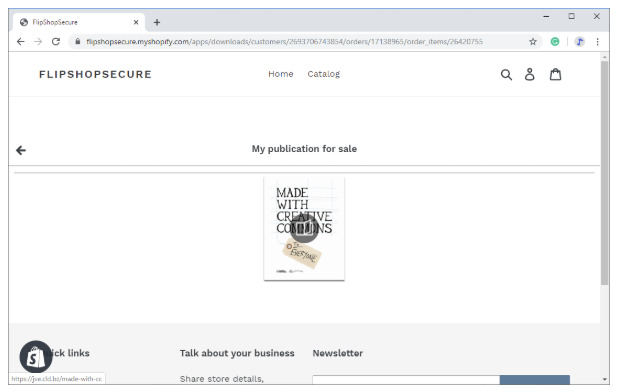Click the page vertical scrollbar thumb
This screenshot has height=392, width=617.
pos(604,172)
